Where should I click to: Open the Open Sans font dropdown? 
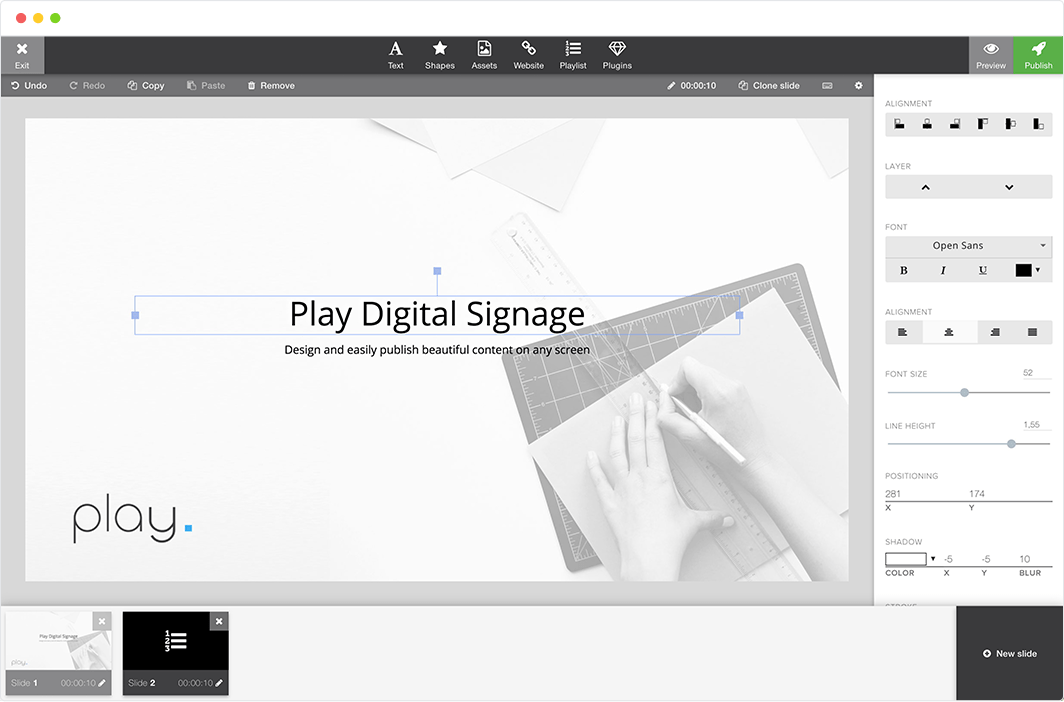click(968, 246)
